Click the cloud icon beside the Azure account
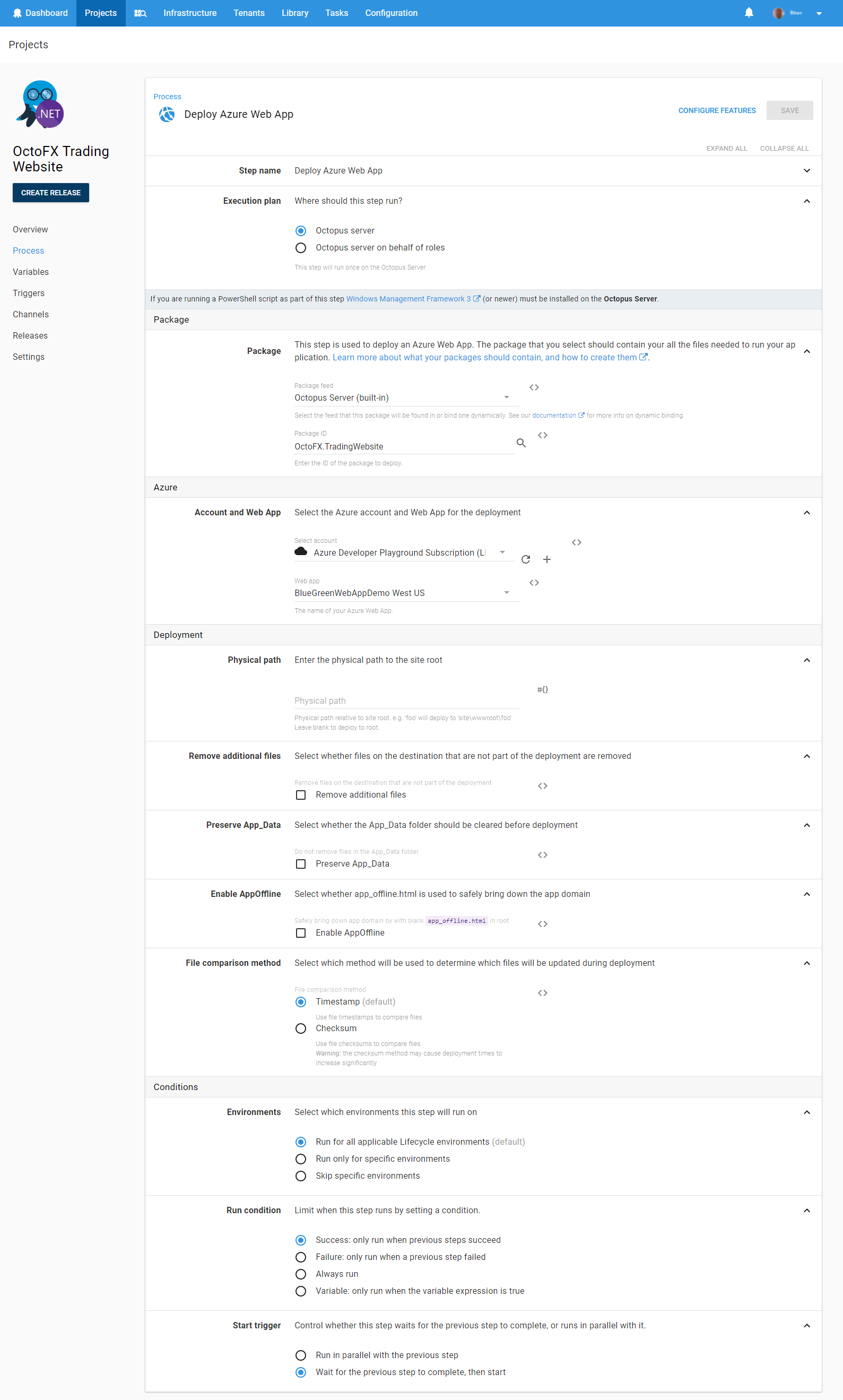Viewport: 843px width, 1400px height. coord(301,552)
